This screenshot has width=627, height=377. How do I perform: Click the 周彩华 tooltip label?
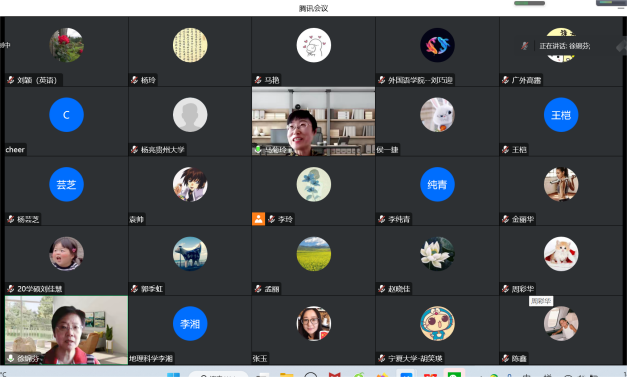[541, 301]
